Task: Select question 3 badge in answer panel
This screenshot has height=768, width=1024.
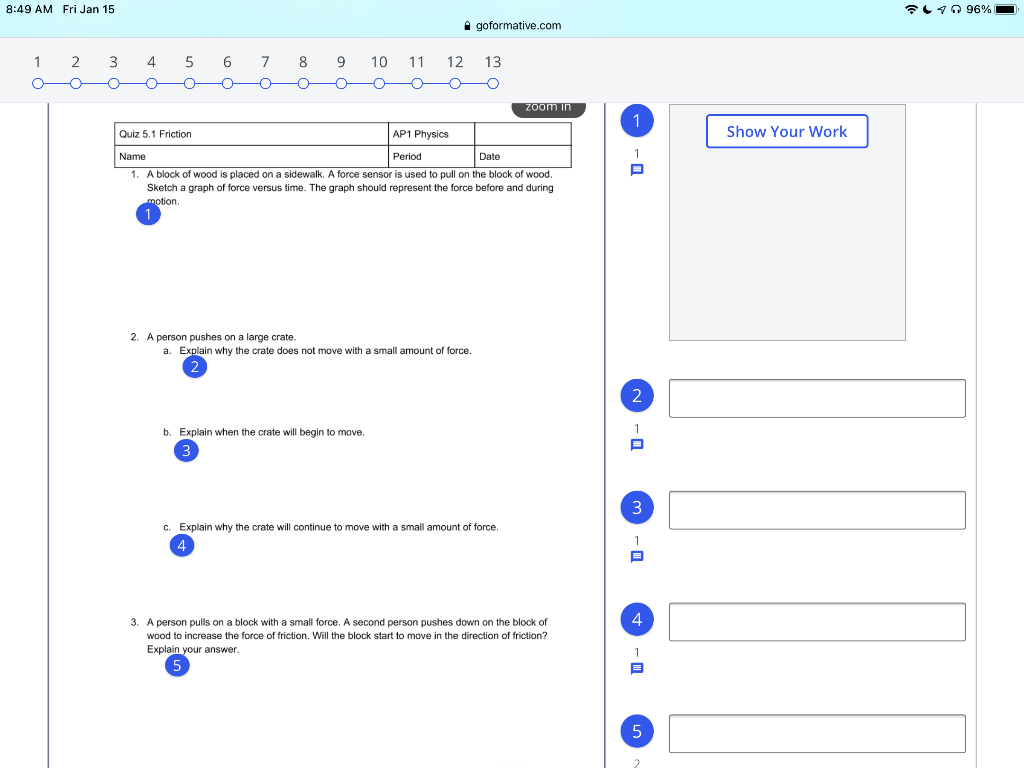Action: [637, 507]
